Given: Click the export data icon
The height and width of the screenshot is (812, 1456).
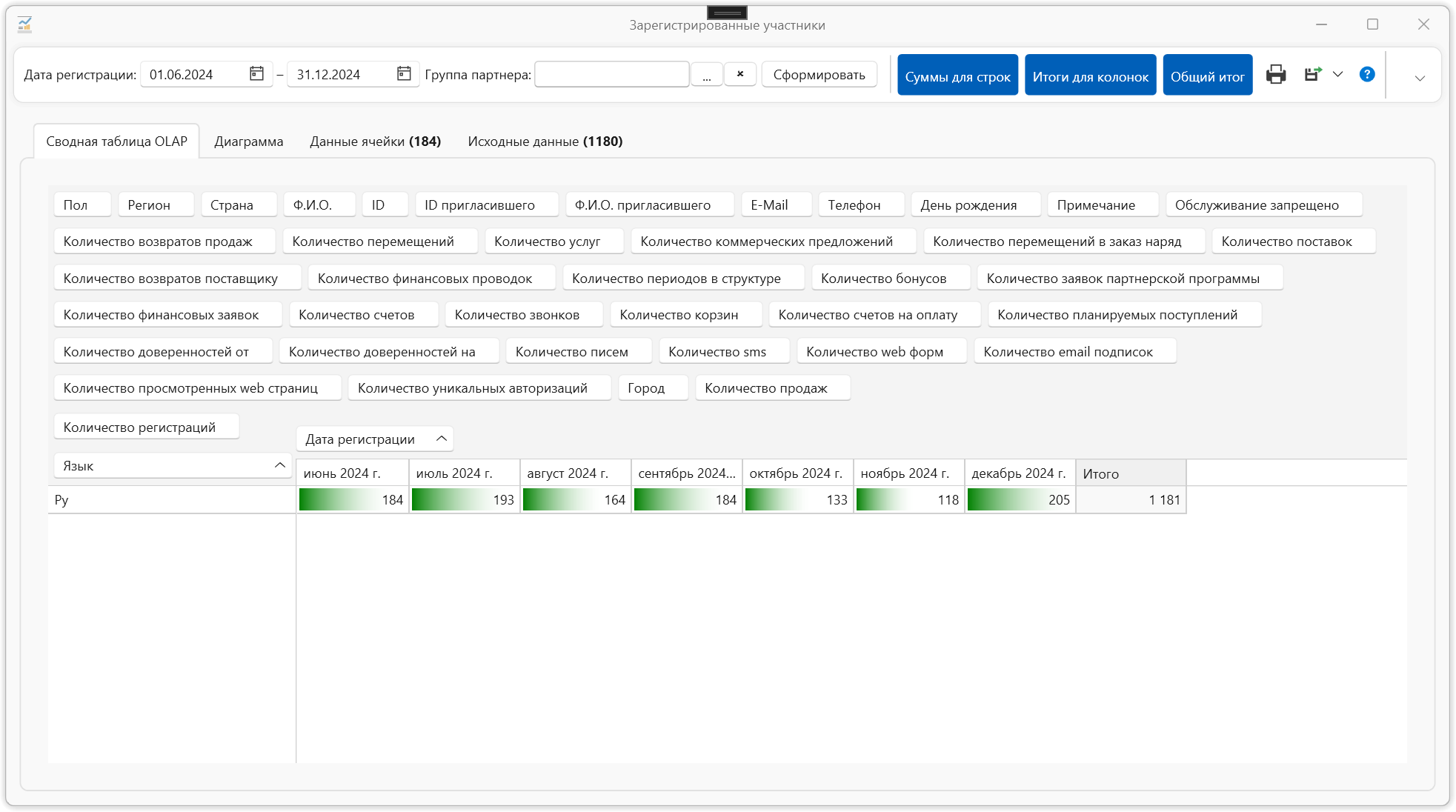Looking at the screenshot, I should click(1312, 74).
